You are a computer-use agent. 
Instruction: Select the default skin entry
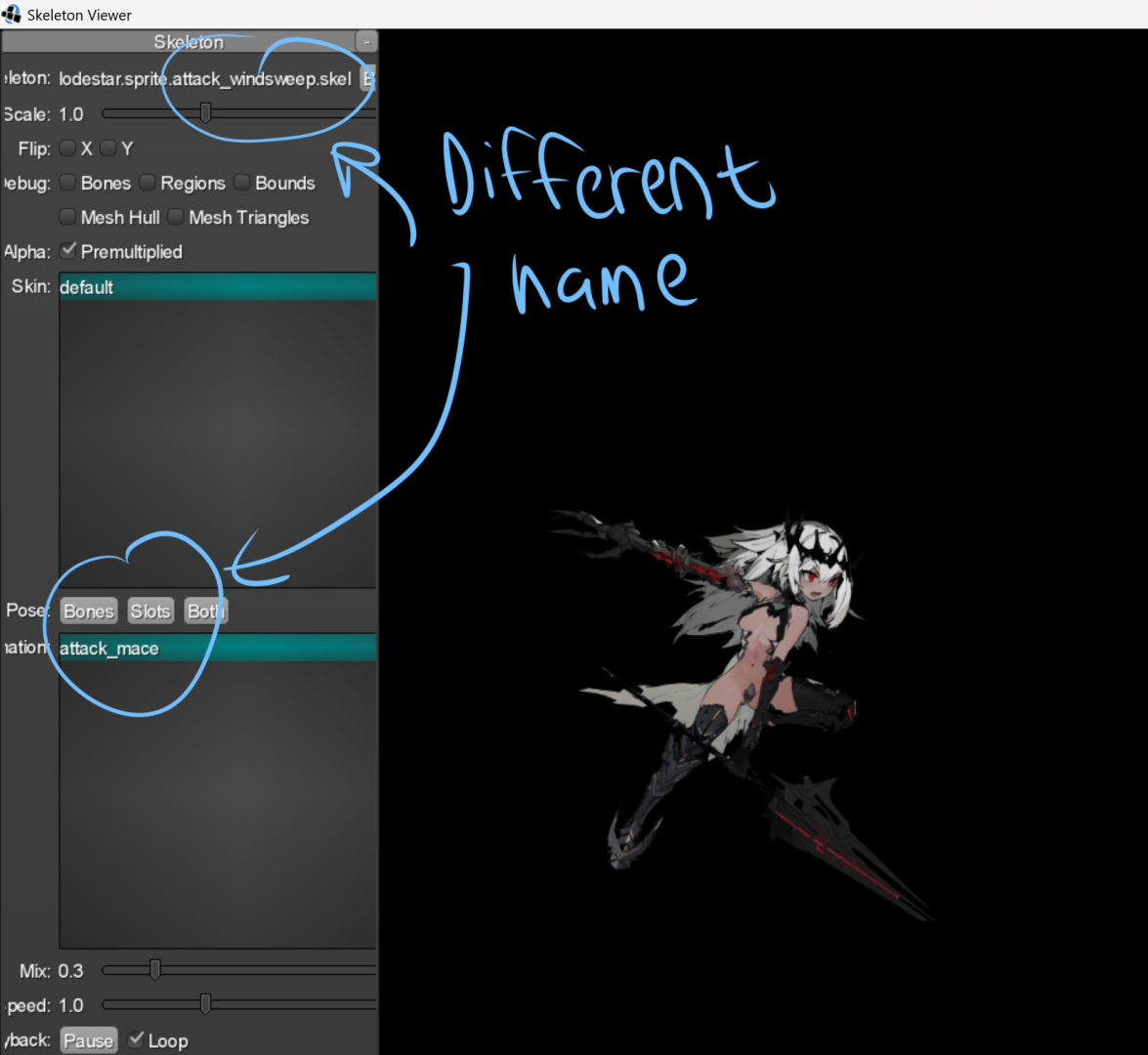[x=218, y=287]
